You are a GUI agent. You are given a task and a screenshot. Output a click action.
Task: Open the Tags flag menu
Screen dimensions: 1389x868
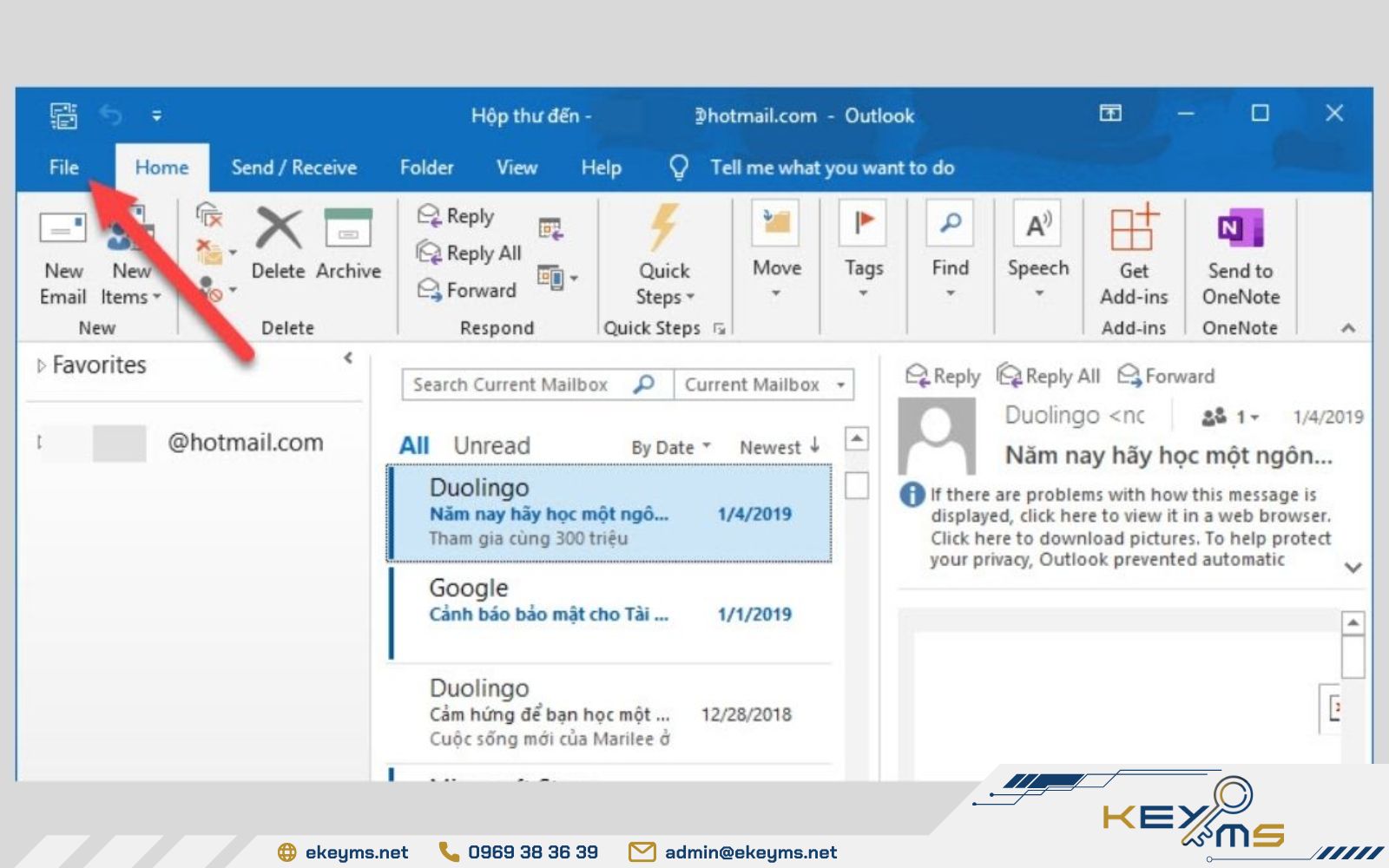pyautogui.click(x=864, y=252)
